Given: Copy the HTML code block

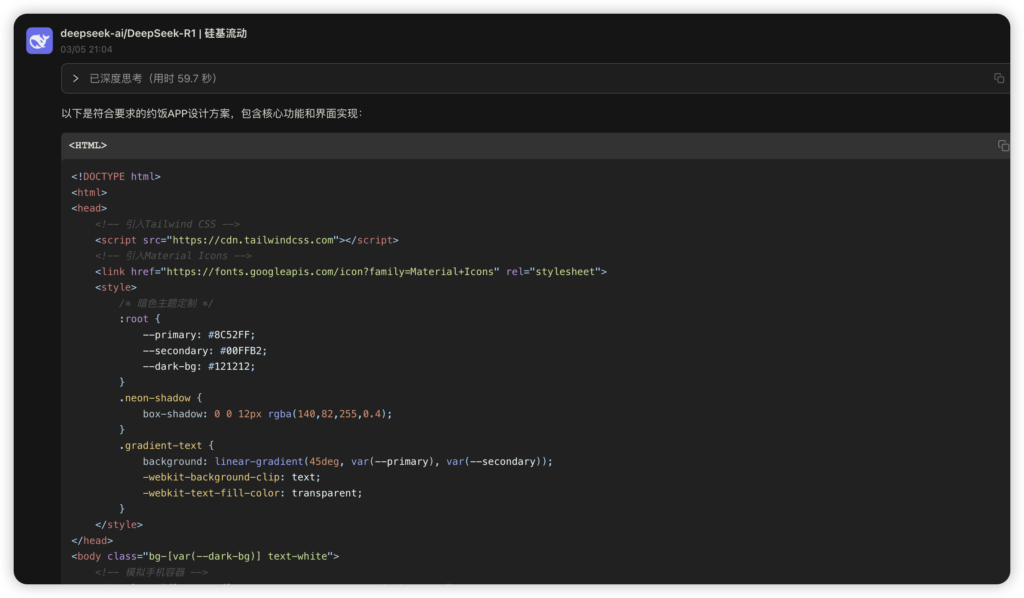Looking at the screenshot, I should pos(1002,146).
